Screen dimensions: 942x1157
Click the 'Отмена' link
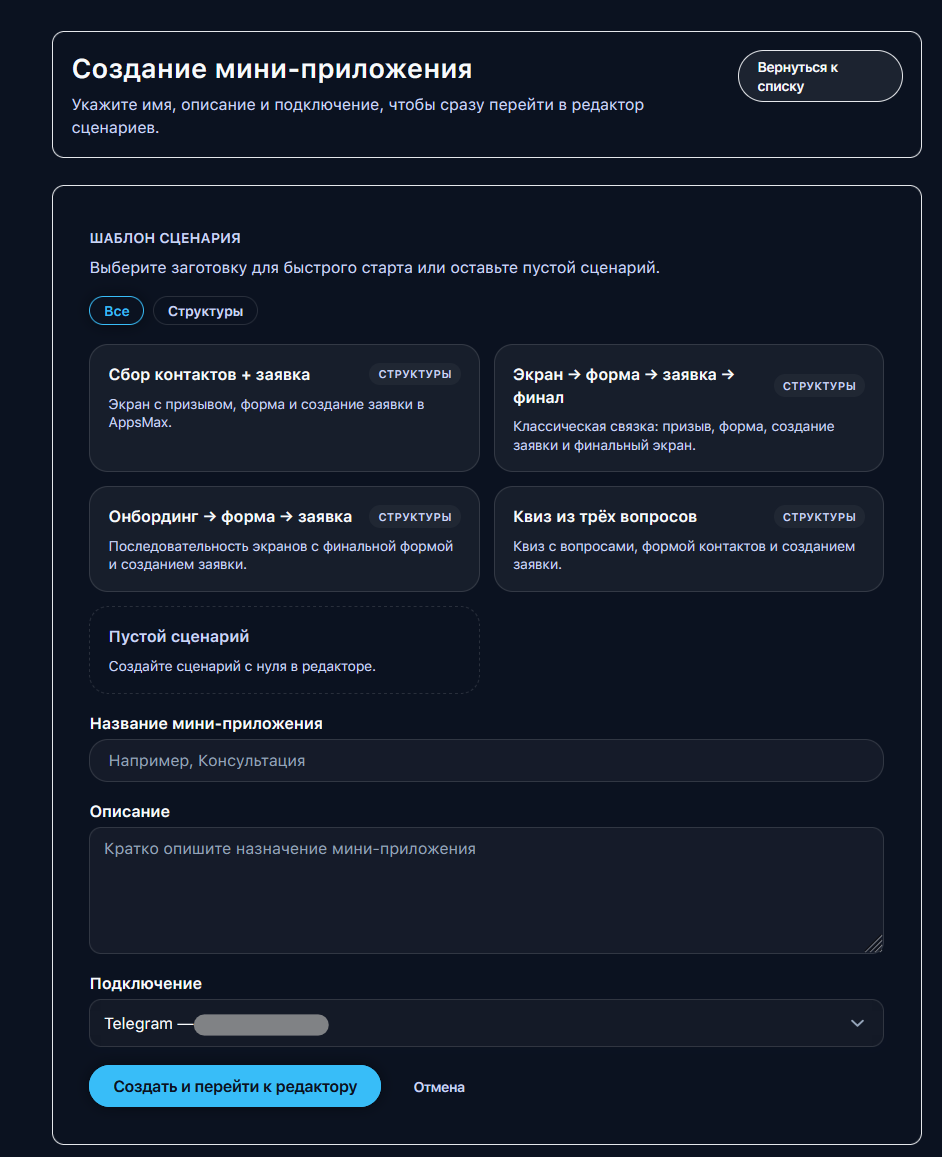(439, 1087)
